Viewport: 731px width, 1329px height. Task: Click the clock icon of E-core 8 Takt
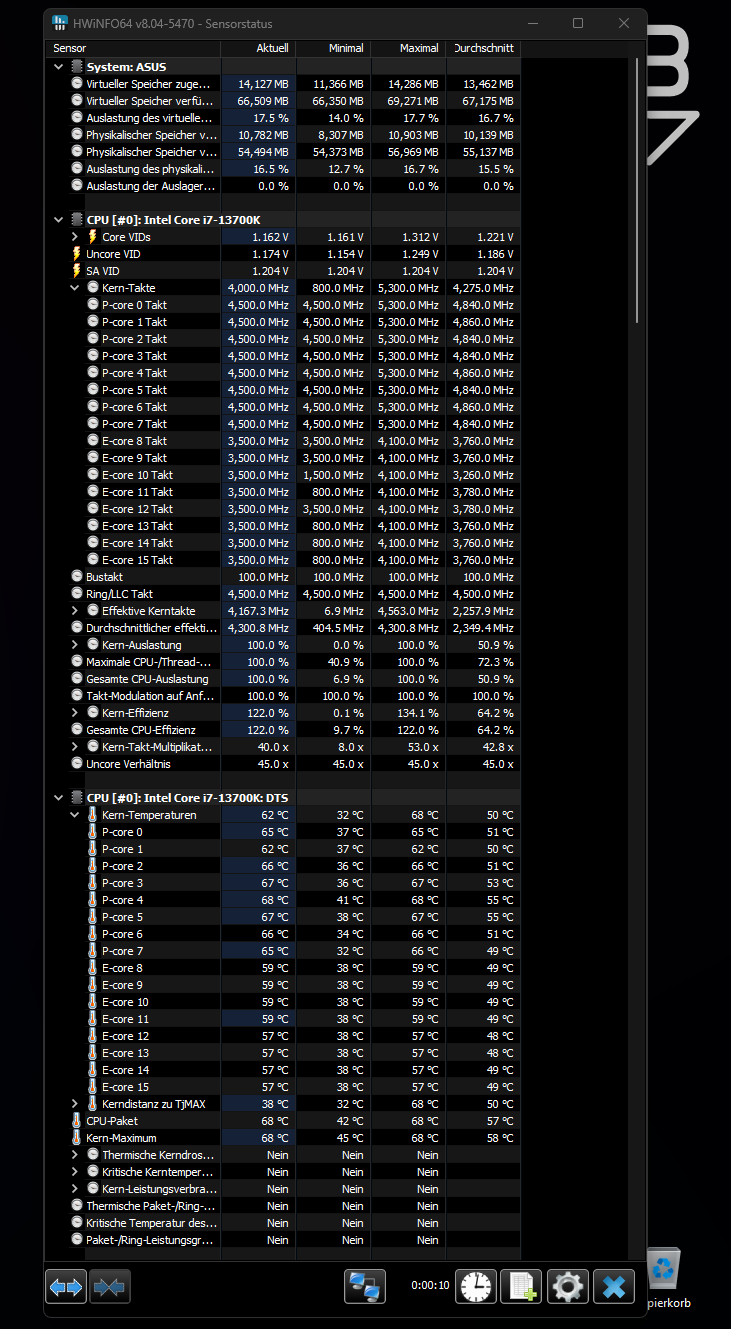pyautogui.click(x=93, y=441)
